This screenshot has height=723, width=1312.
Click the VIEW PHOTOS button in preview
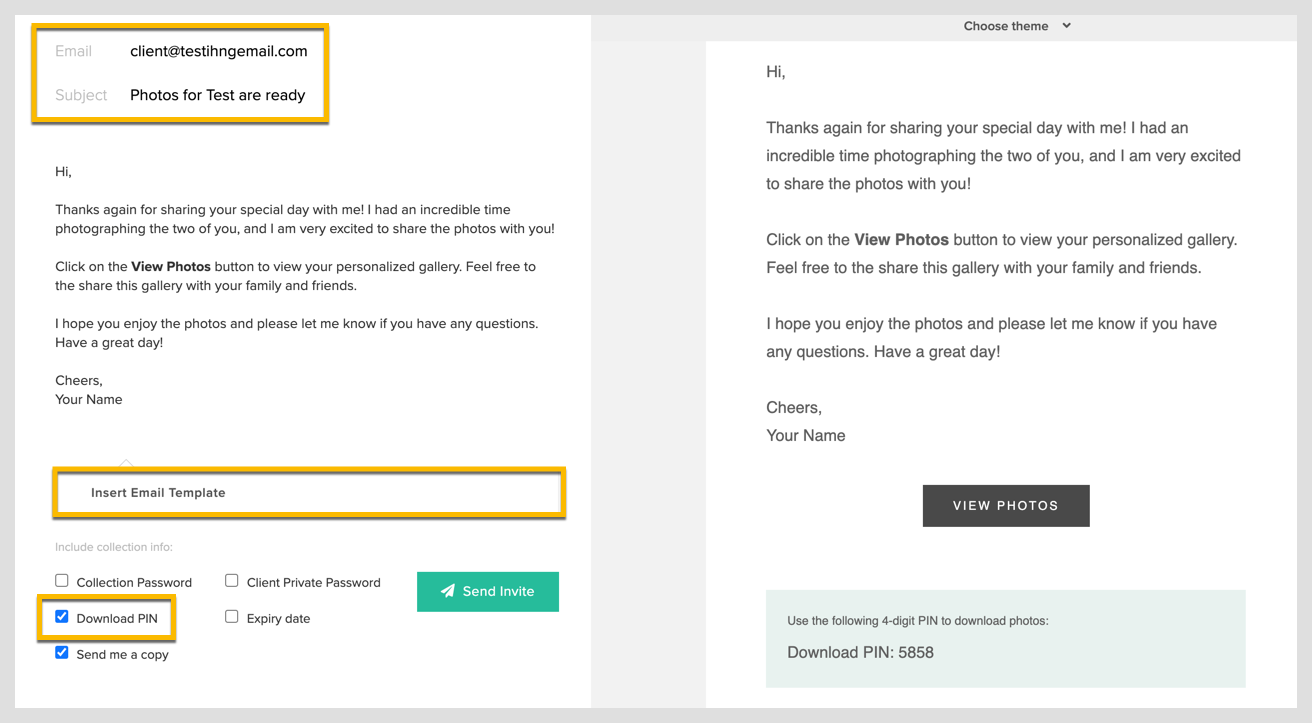tap(1006, 506)
